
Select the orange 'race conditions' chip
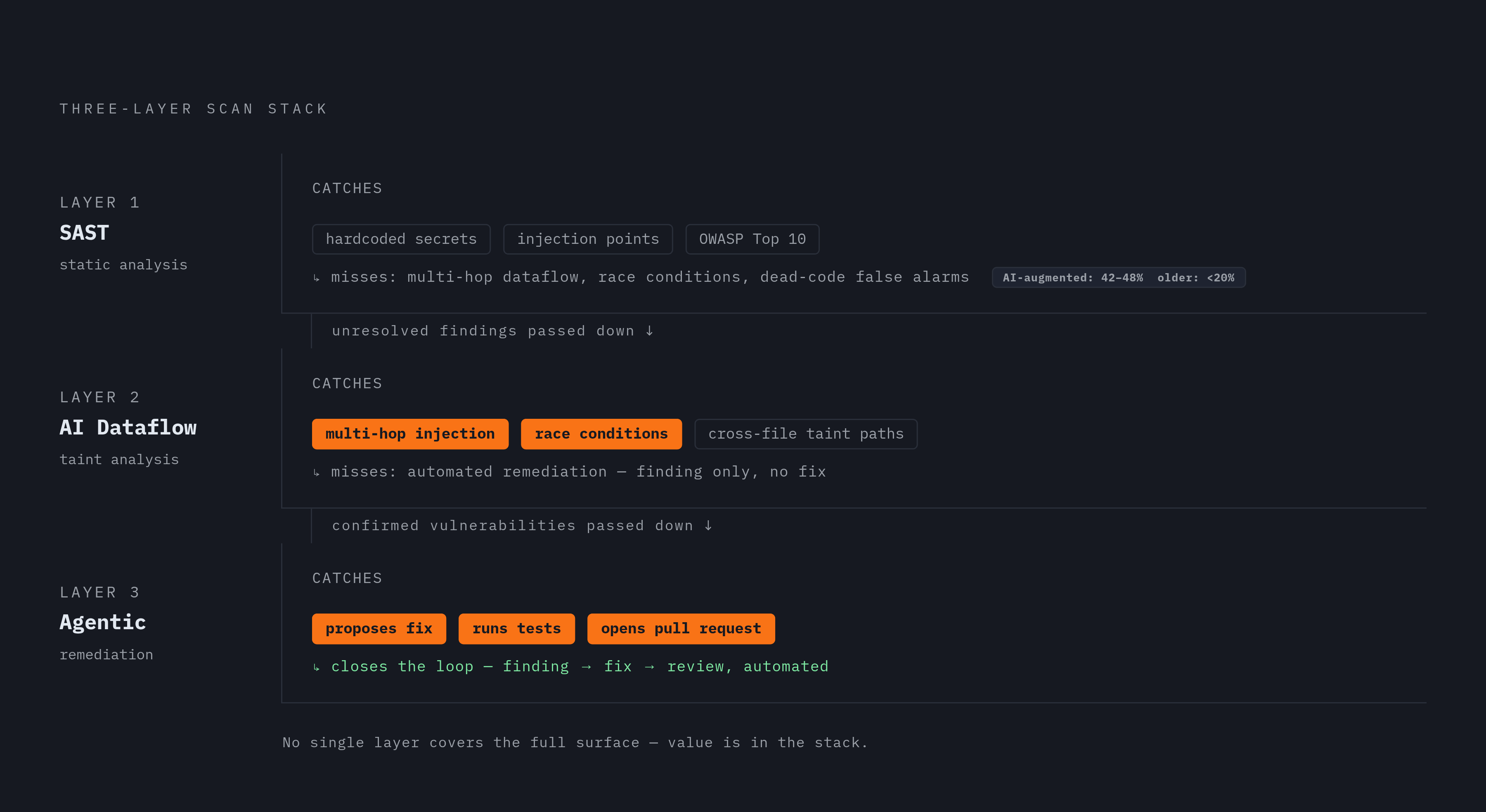point(601,434)
